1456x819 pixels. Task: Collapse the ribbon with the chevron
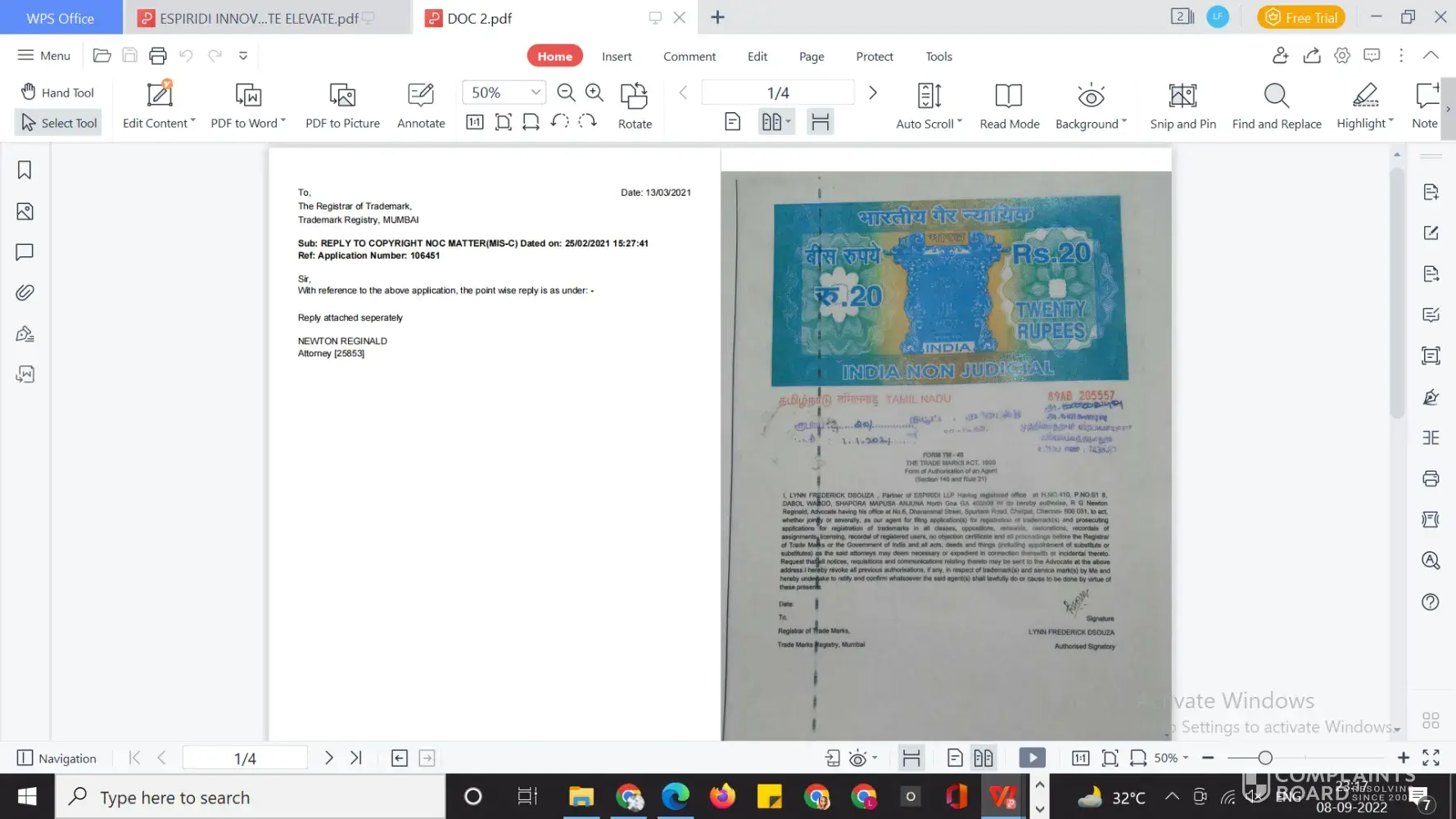(1431, 55)
